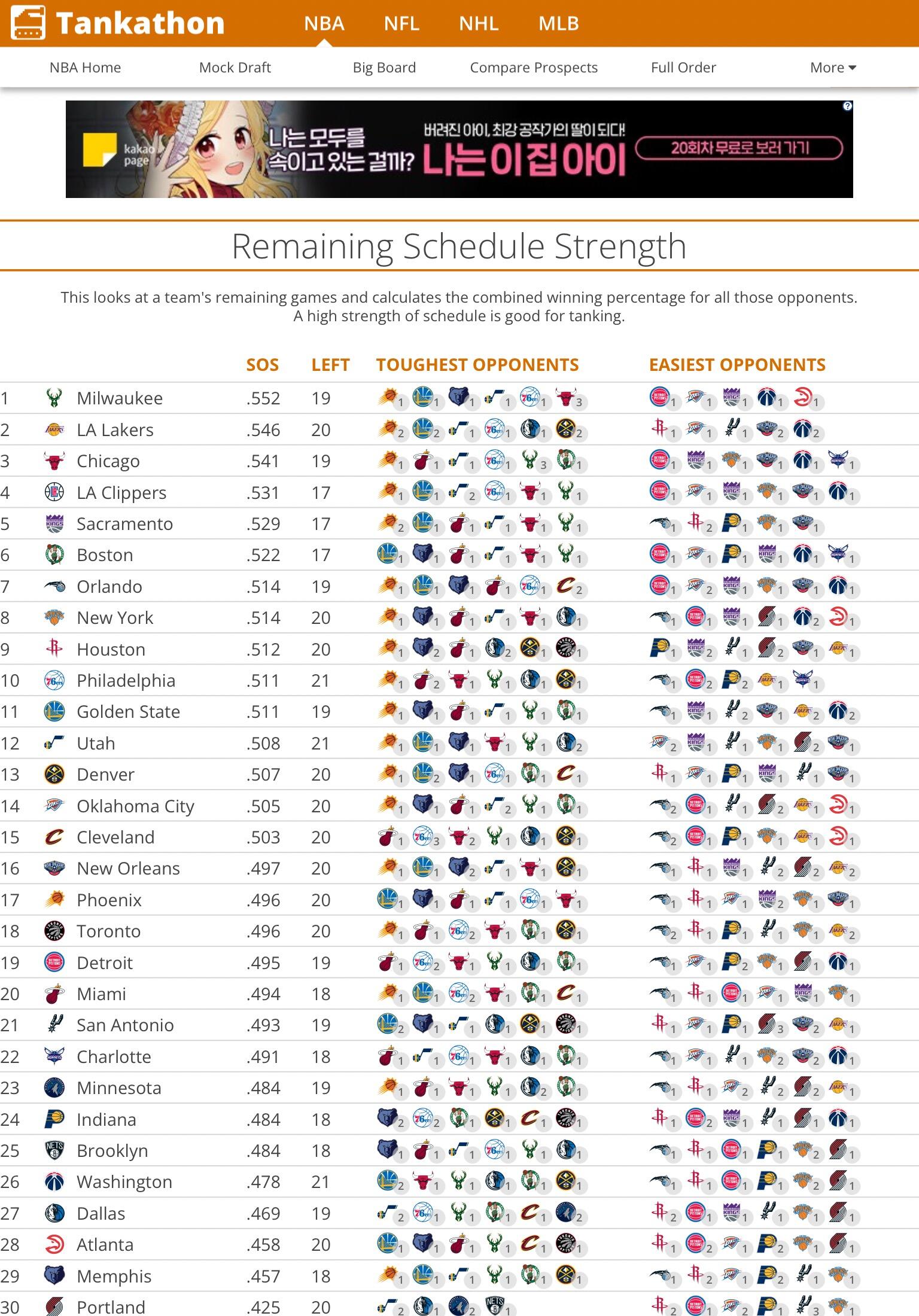Click the Chicago Bulls team logo
The height and width of the screenshot is (1316, 919).
point(54,461)
